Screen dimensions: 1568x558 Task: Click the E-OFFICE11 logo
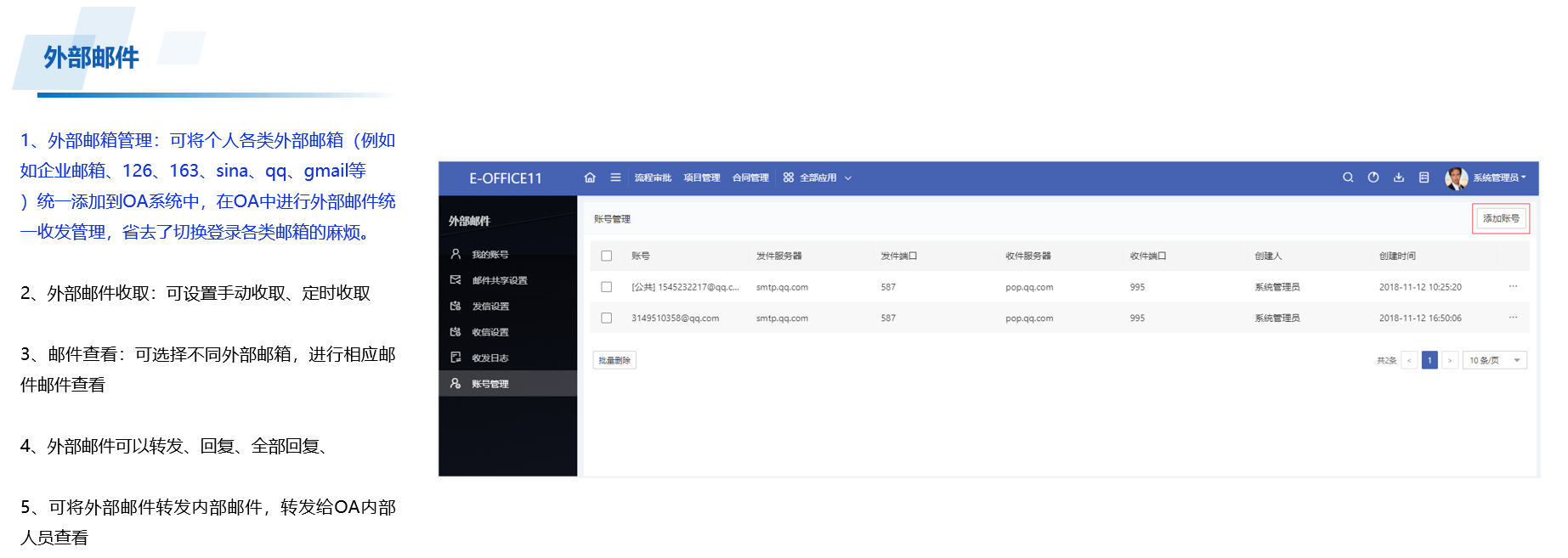tap(506, 178)
